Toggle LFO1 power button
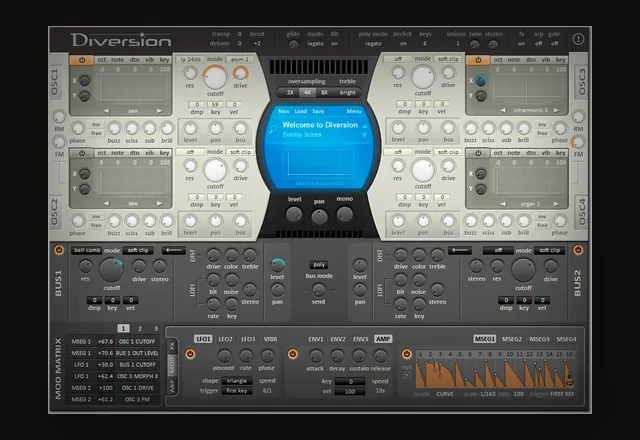This screenshot has width=640, height=440. (x=190, y=354)
